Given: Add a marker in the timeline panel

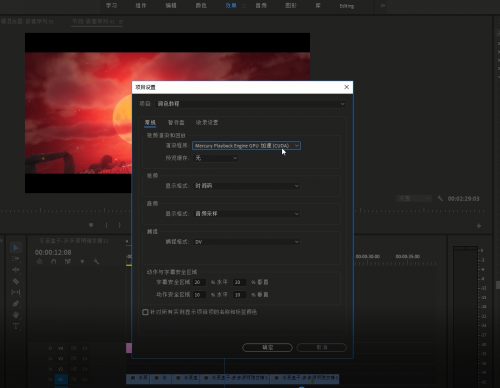Looking at the screenshot, I should pyautogui.click(x=82, y=262).
